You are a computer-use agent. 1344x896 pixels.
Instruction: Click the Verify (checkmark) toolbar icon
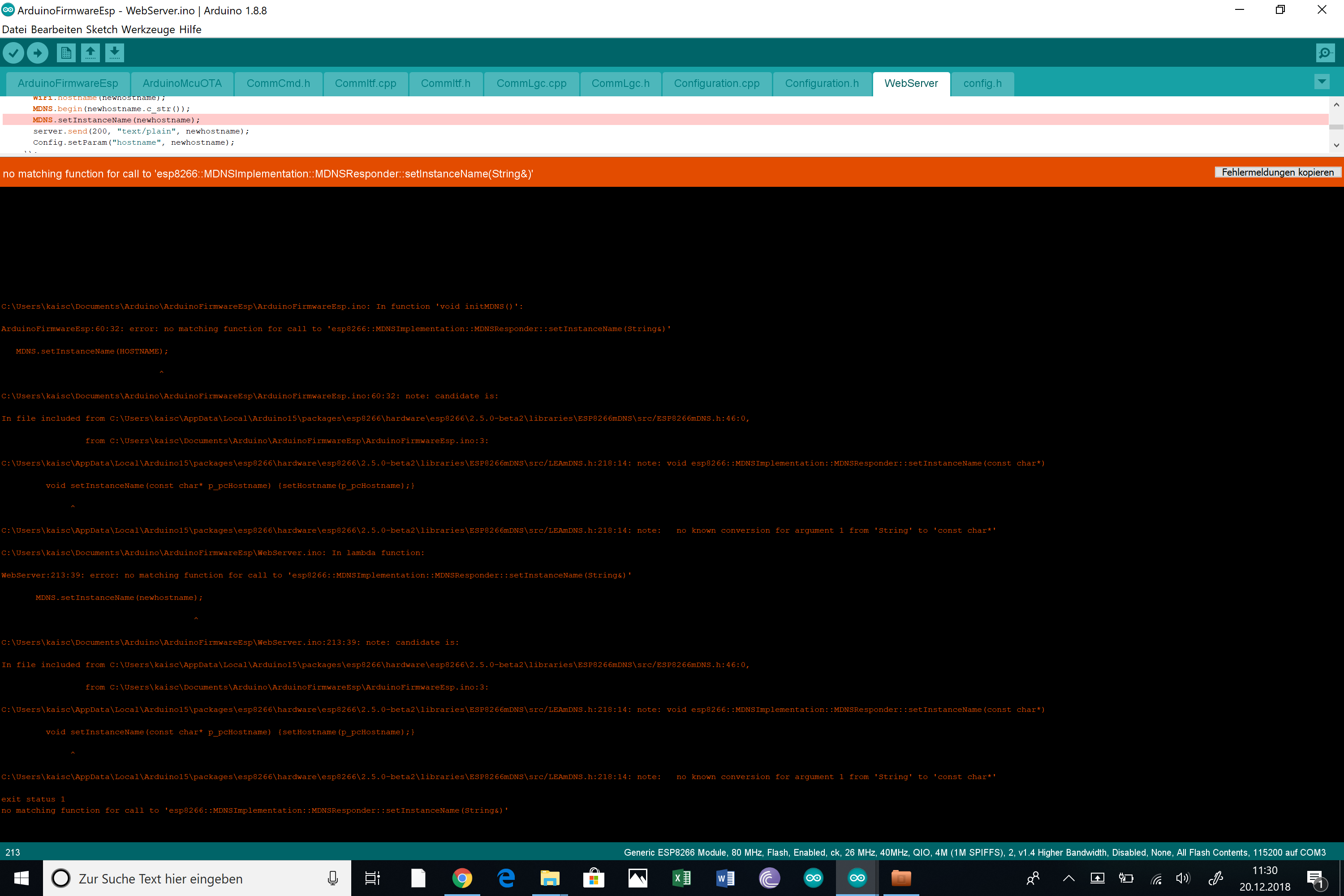click(14, 53)
